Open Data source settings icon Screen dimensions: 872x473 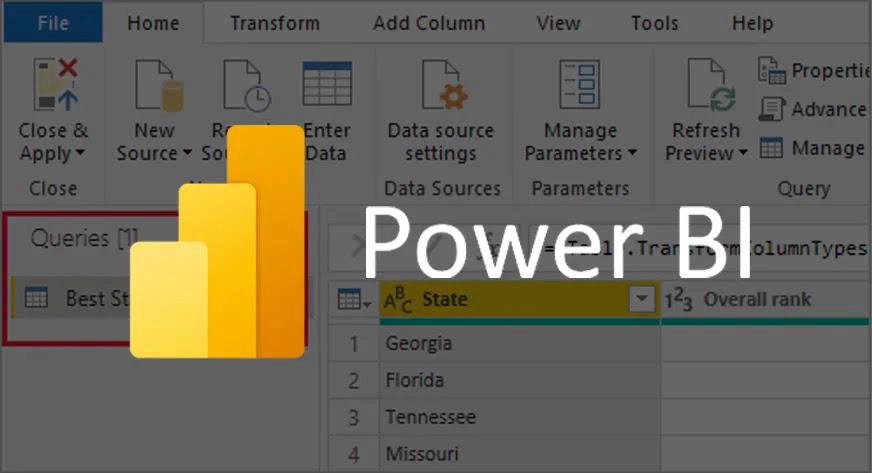point(441,84)
